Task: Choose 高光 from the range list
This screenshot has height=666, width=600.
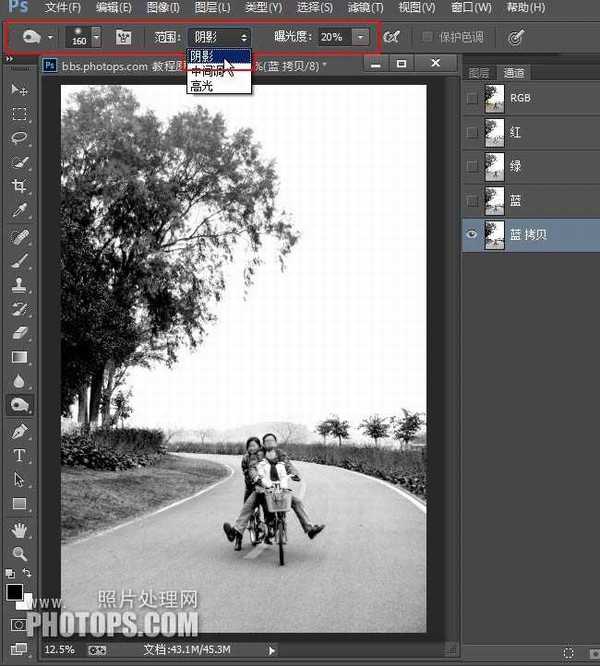Action: 202,87
